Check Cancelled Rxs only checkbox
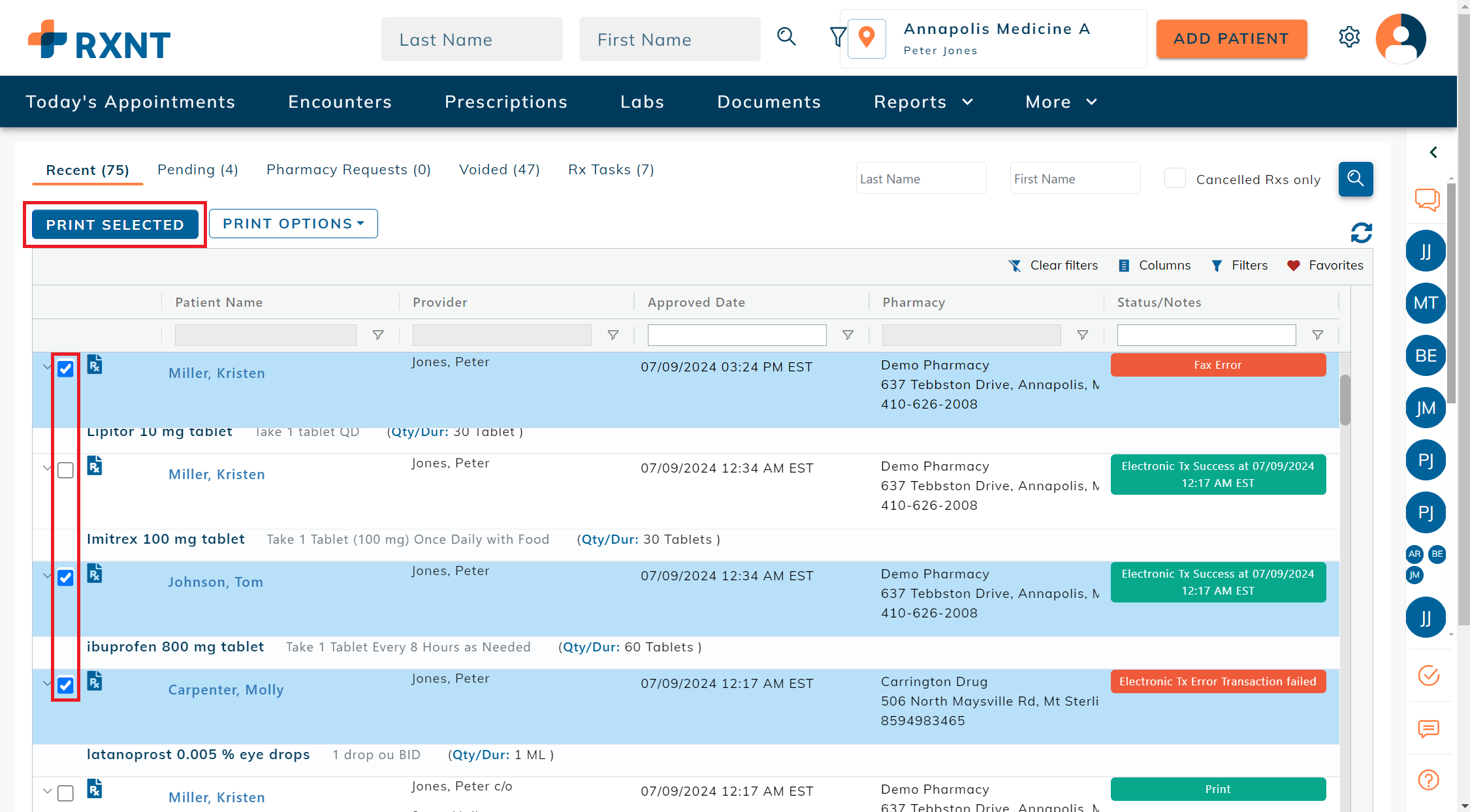 pos(1175,179)
